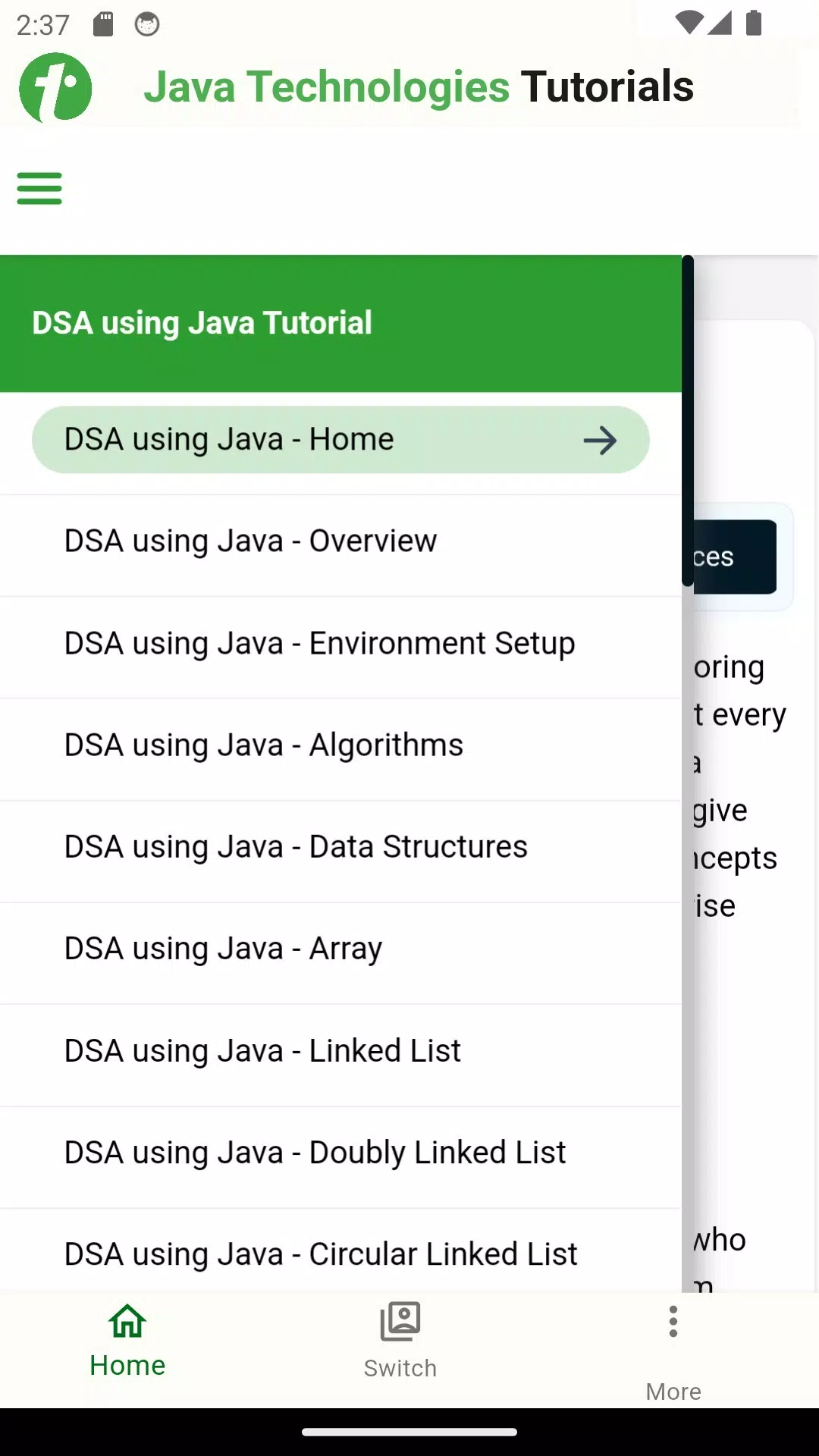The image size is (819, 1456).
Task: Tap the arrow icon in DSA Home row
Action: tap(600, 440)
